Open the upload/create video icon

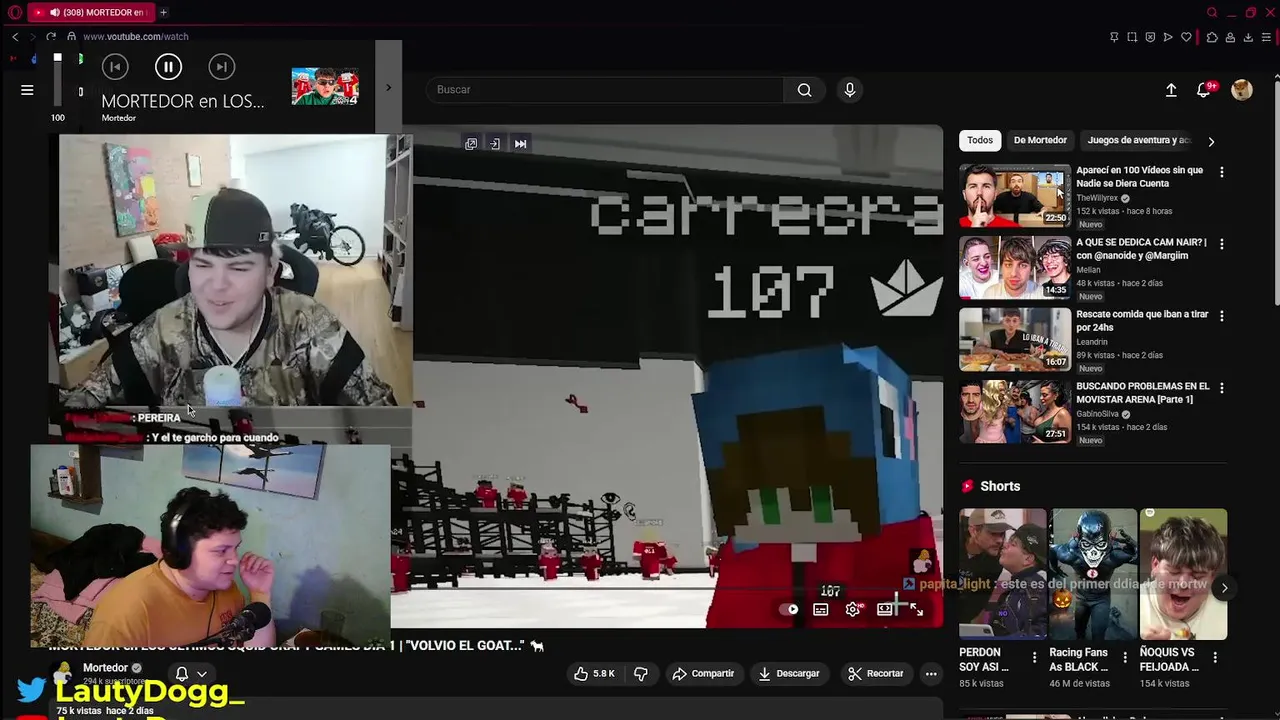(x=1171, y=90)
